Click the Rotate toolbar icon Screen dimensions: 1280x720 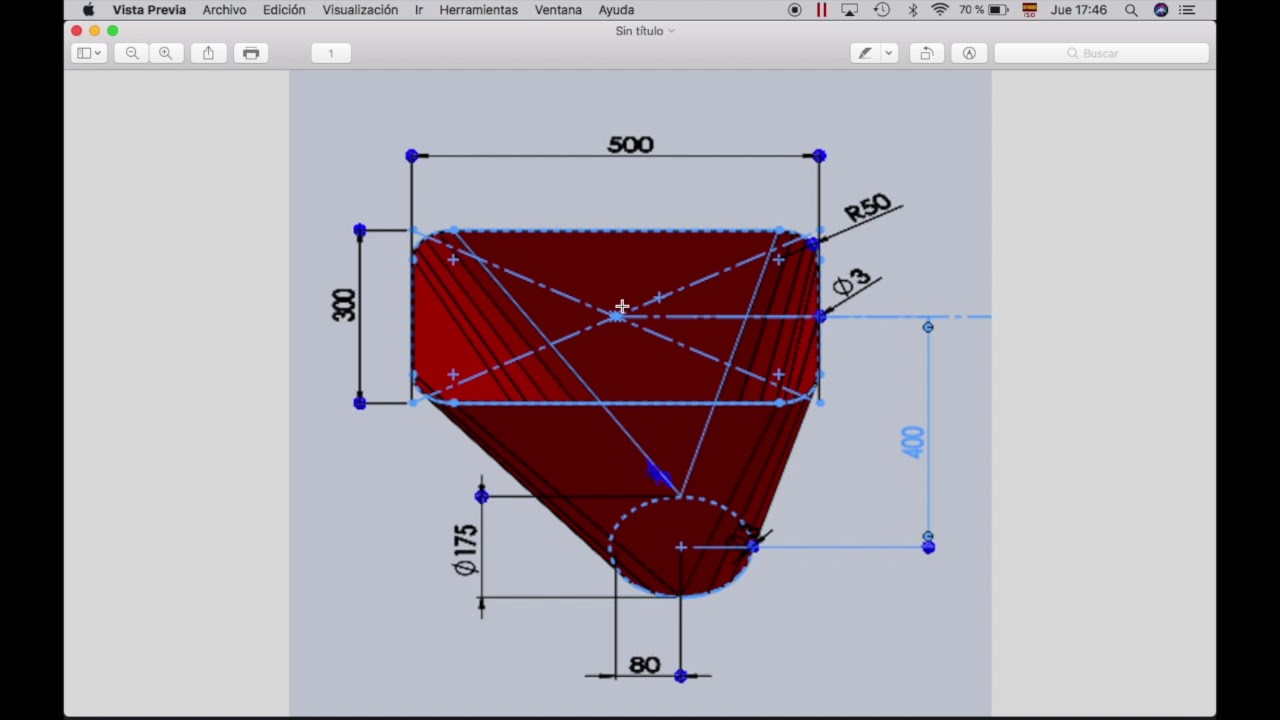coord(926,53)
